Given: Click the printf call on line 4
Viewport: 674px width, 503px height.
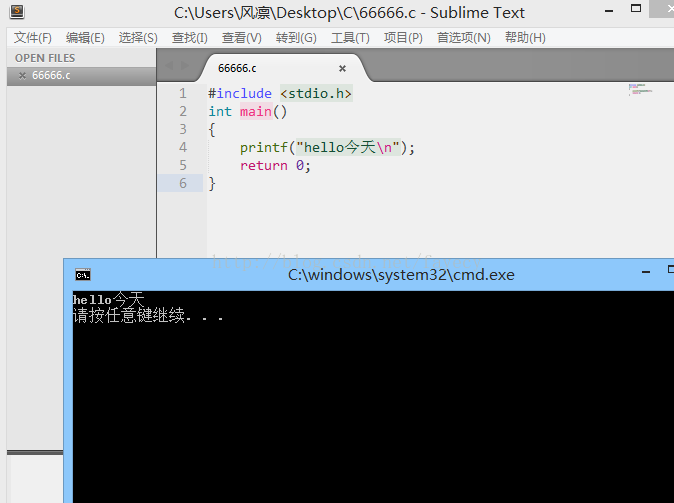Looking at the screenshot, I should click(x=263, y=148).
